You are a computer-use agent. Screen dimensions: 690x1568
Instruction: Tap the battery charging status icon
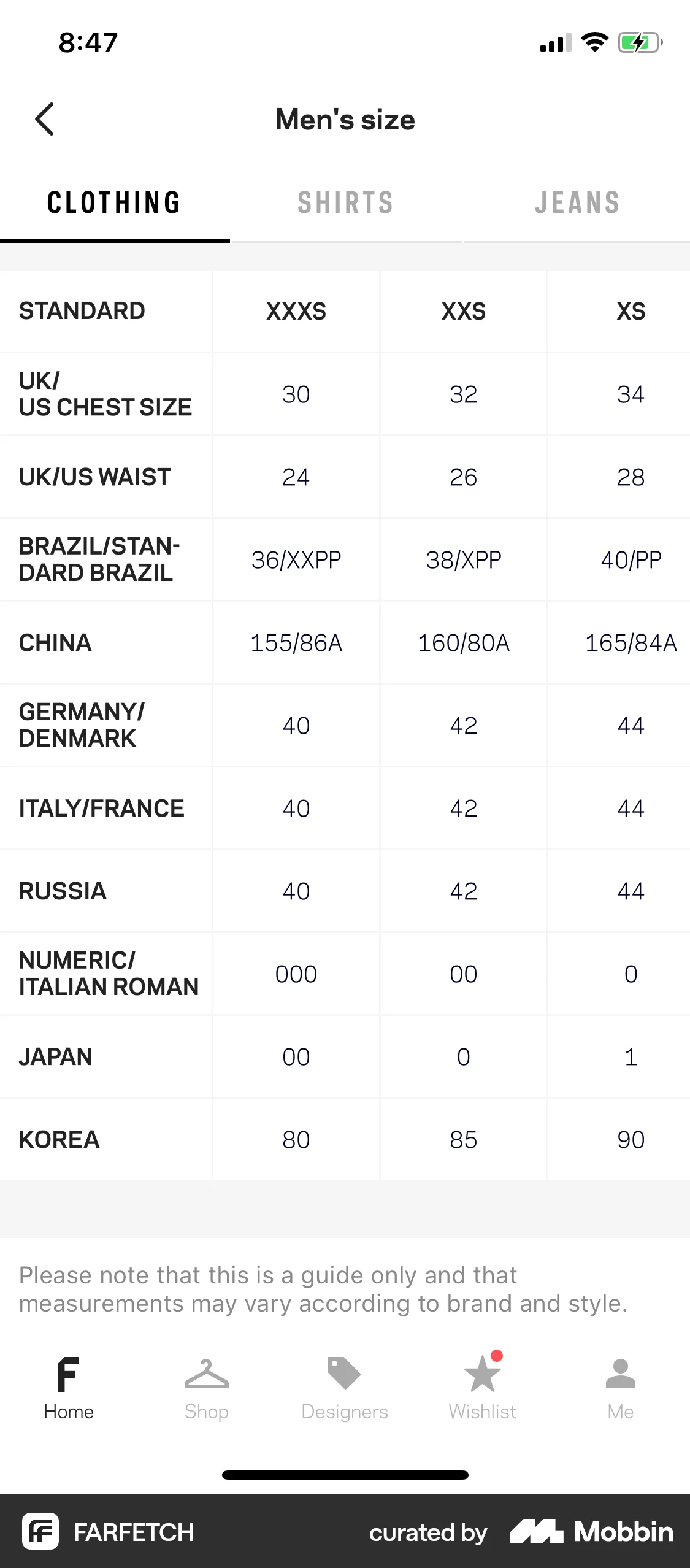[639, 43]
